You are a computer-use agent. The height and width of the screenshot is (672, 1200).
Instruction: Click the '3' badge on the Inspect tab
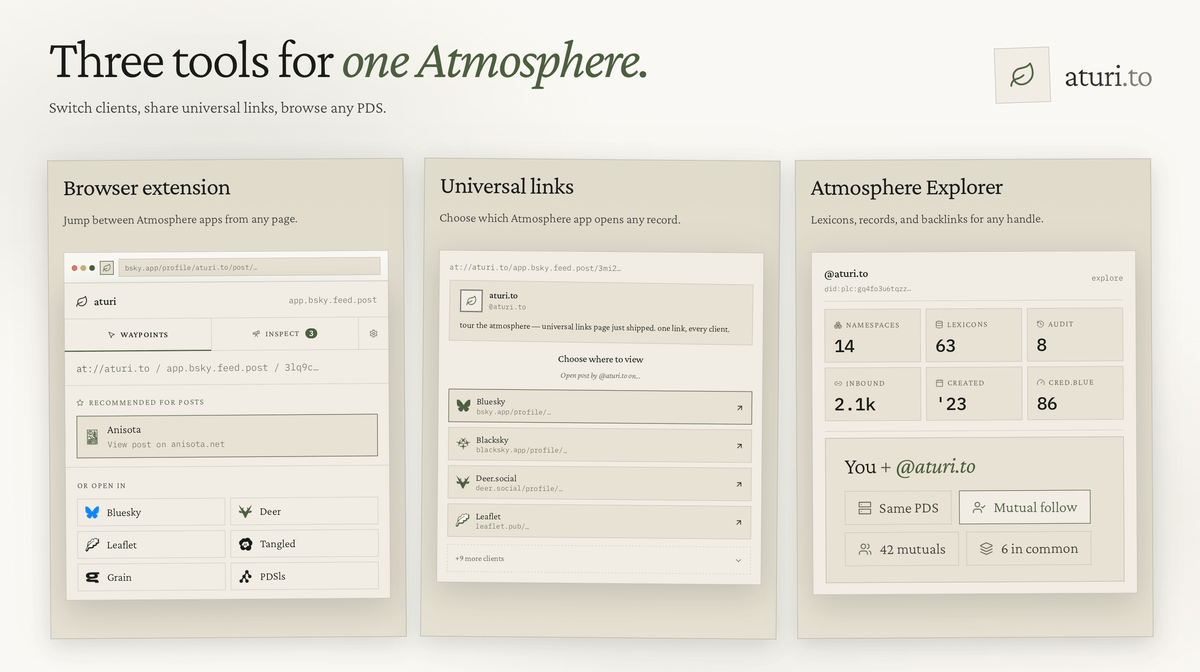[x=311, y=334]
